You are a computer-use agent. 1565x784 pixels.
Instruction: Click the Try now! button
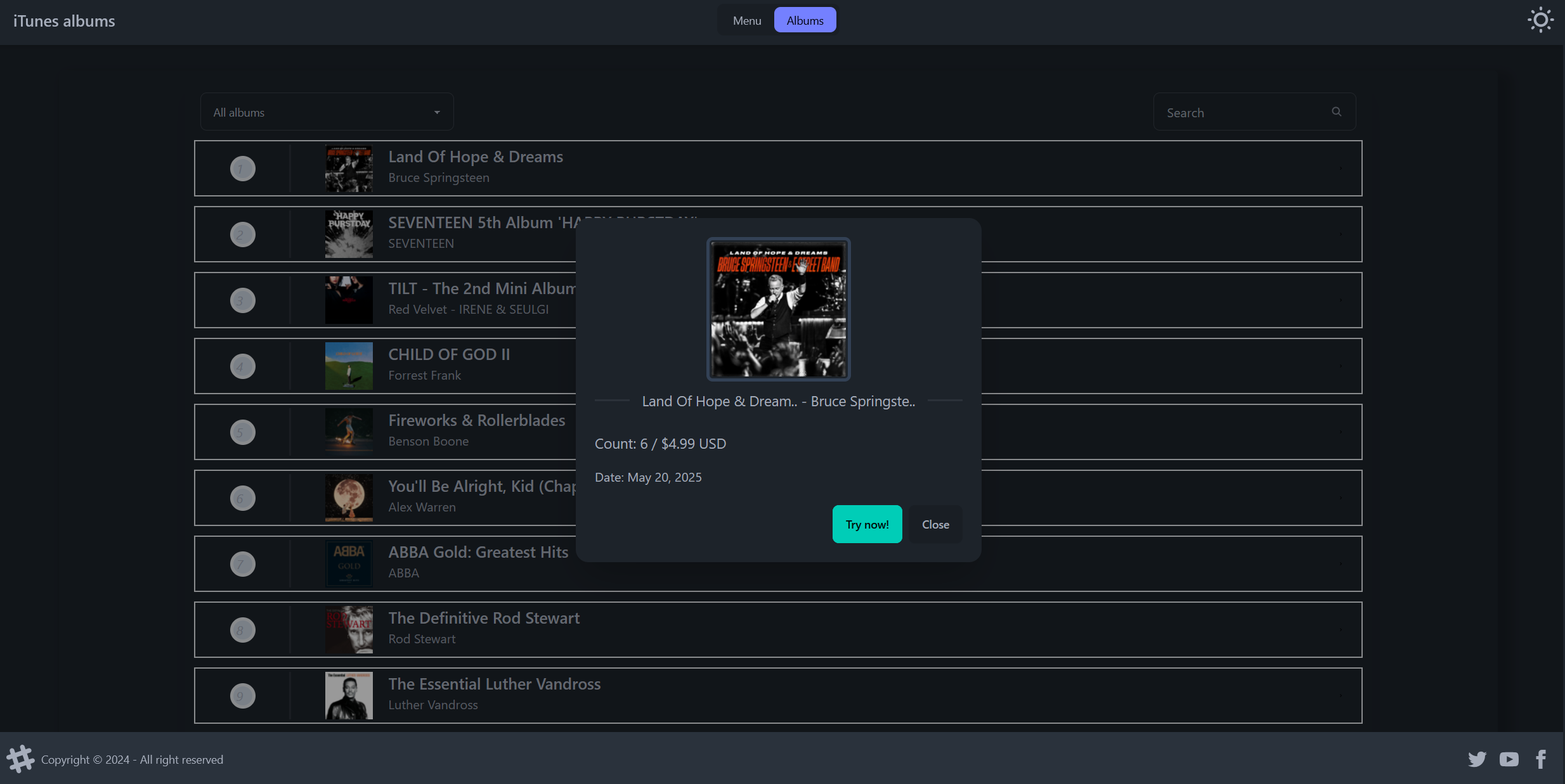point(867,524)
